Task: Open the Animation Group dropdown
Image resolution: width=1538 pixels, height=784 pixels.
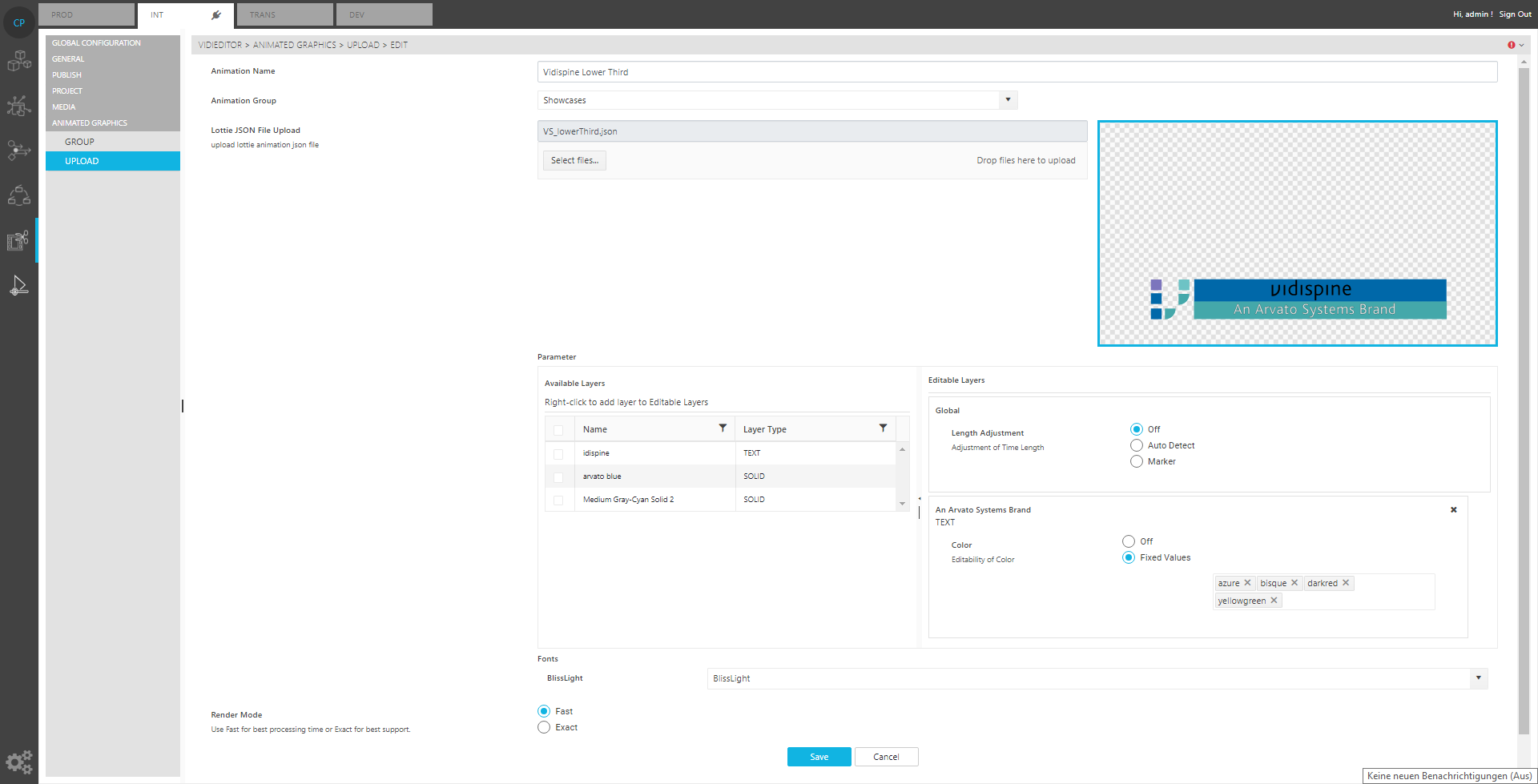Action: (1008, 100)
